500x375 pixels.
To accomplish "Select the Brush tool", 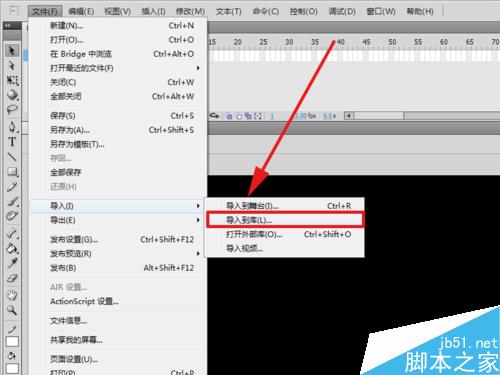I will 12,201.
